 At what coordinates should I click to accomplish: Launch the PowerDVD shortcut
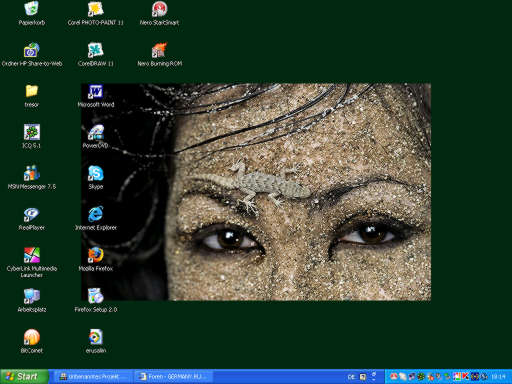(x=95, y=132)
